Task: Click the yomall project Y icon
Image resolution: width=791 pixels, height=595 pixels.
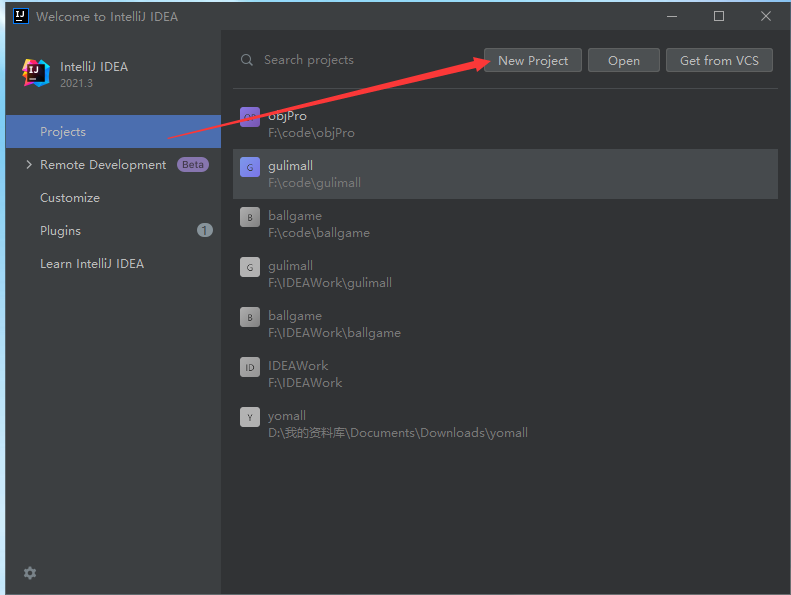Action: click(250, 417)
